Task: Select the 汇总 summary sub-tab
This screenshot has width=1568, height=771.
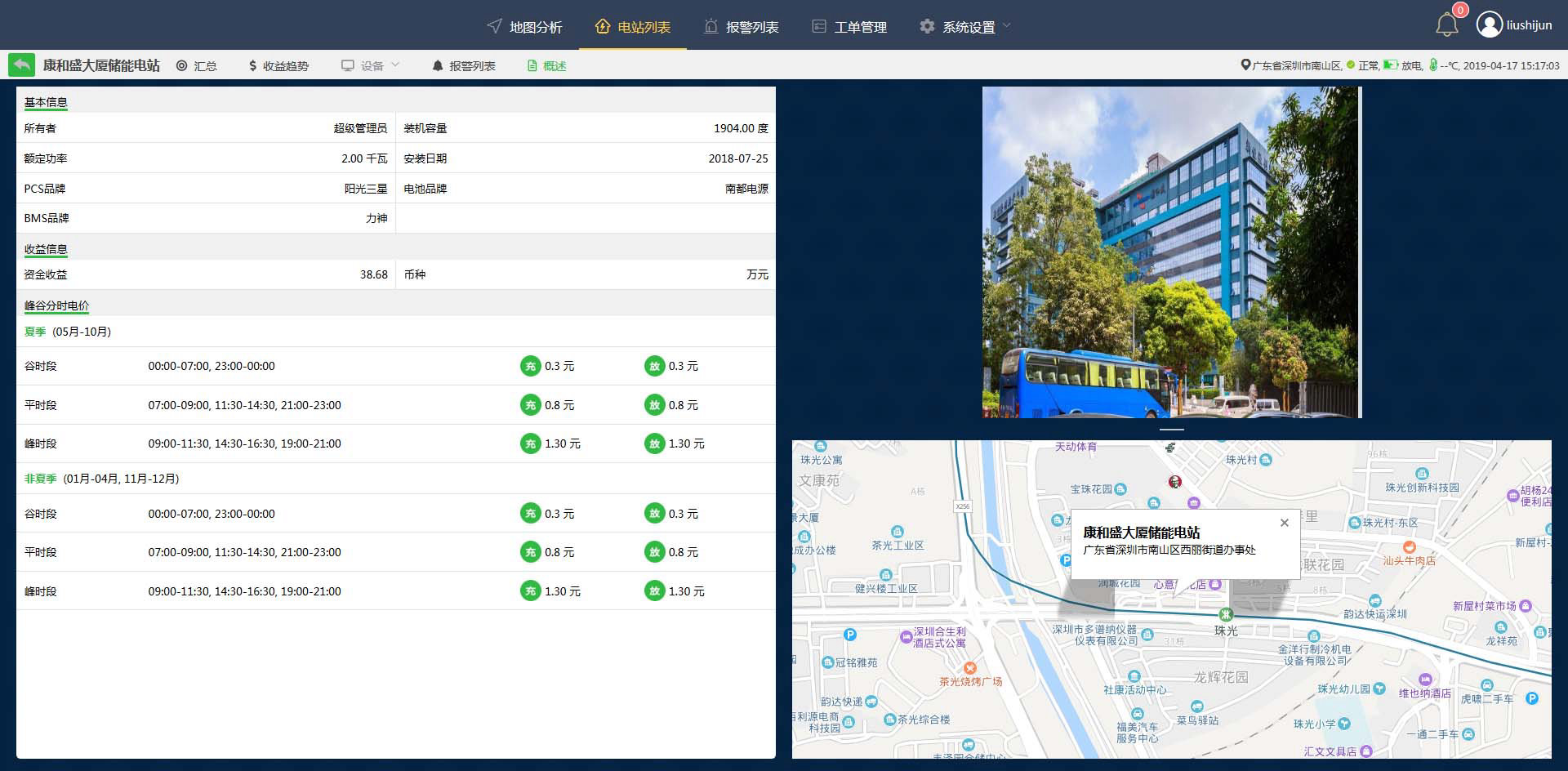Action: [x=197, y=65]
